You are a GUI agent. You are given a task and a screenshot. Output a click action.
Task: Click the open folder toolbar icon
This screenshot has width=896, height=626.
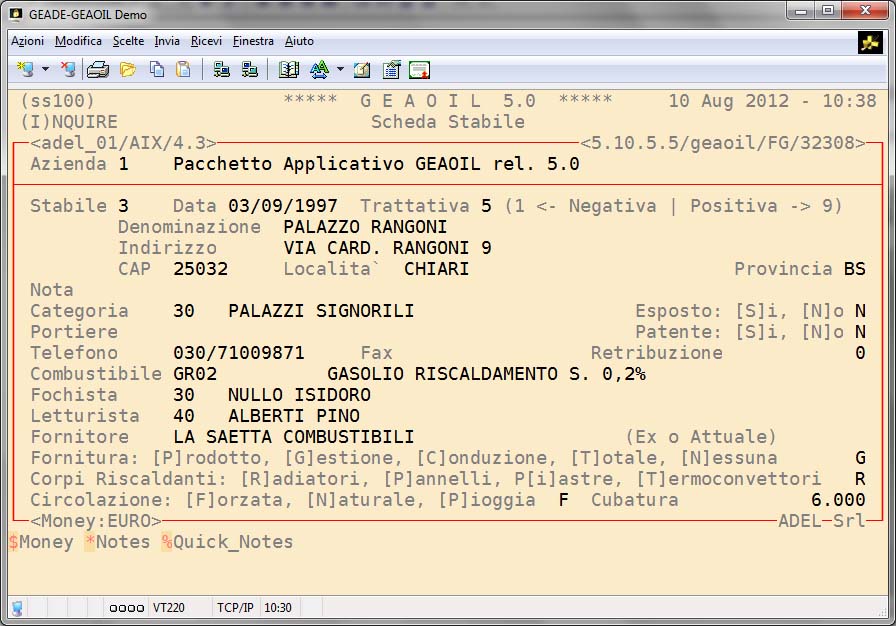click(x=128, y=70)
